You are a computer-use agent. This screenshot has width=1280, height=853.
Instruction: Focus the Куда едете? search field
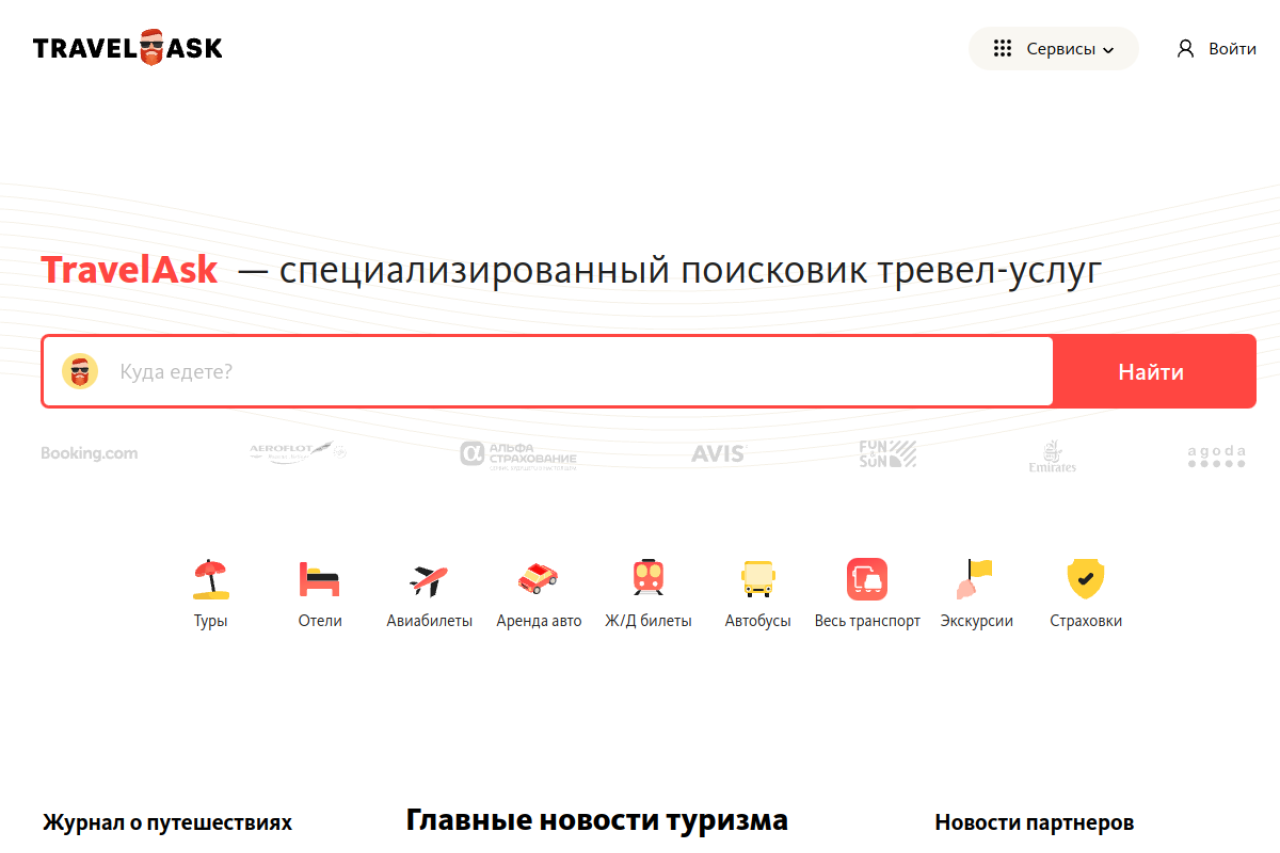click(580, 372)
